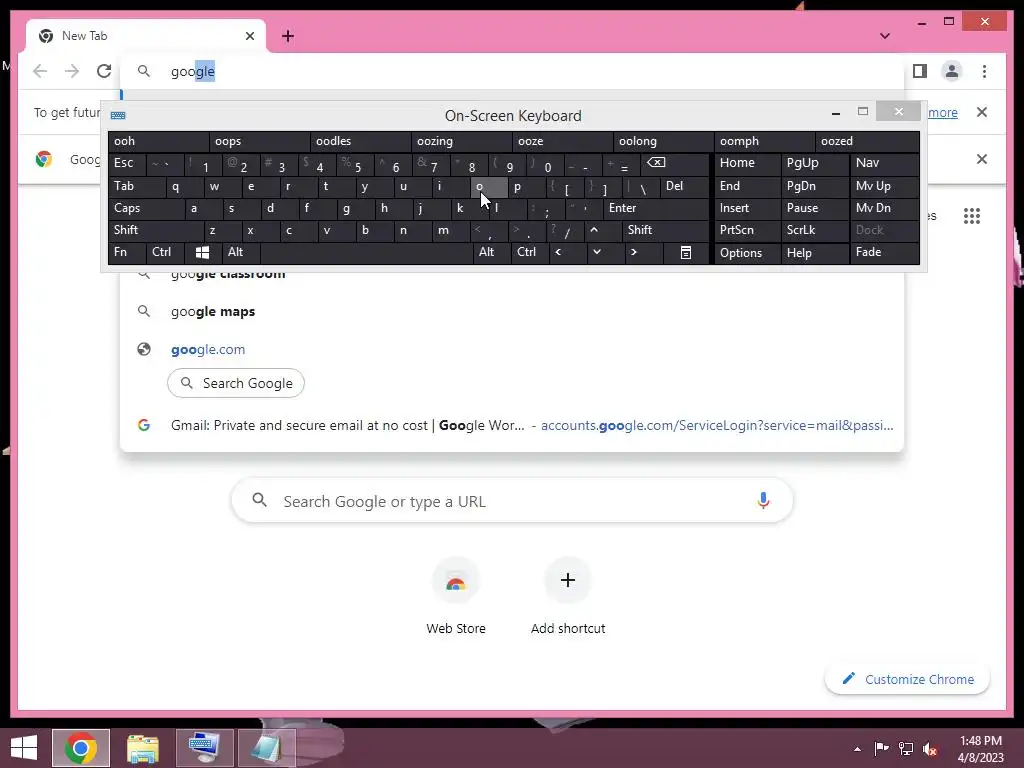Click Add shortcut plus button
The width and height of the screenshot is (1024, 768).
[x=568, y=580]
